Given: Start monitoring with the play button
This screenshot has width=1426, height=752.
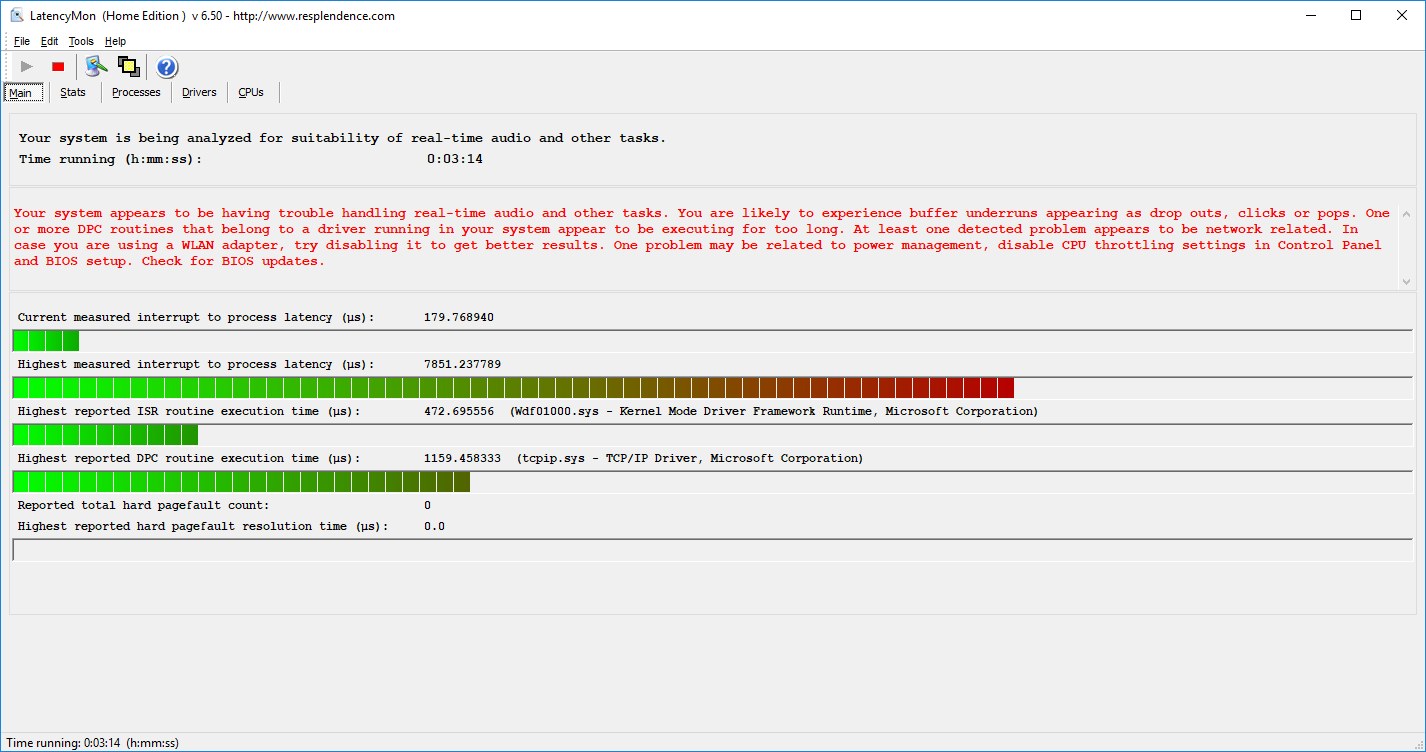Looking at the screenshot, I should tap(27, 67).
